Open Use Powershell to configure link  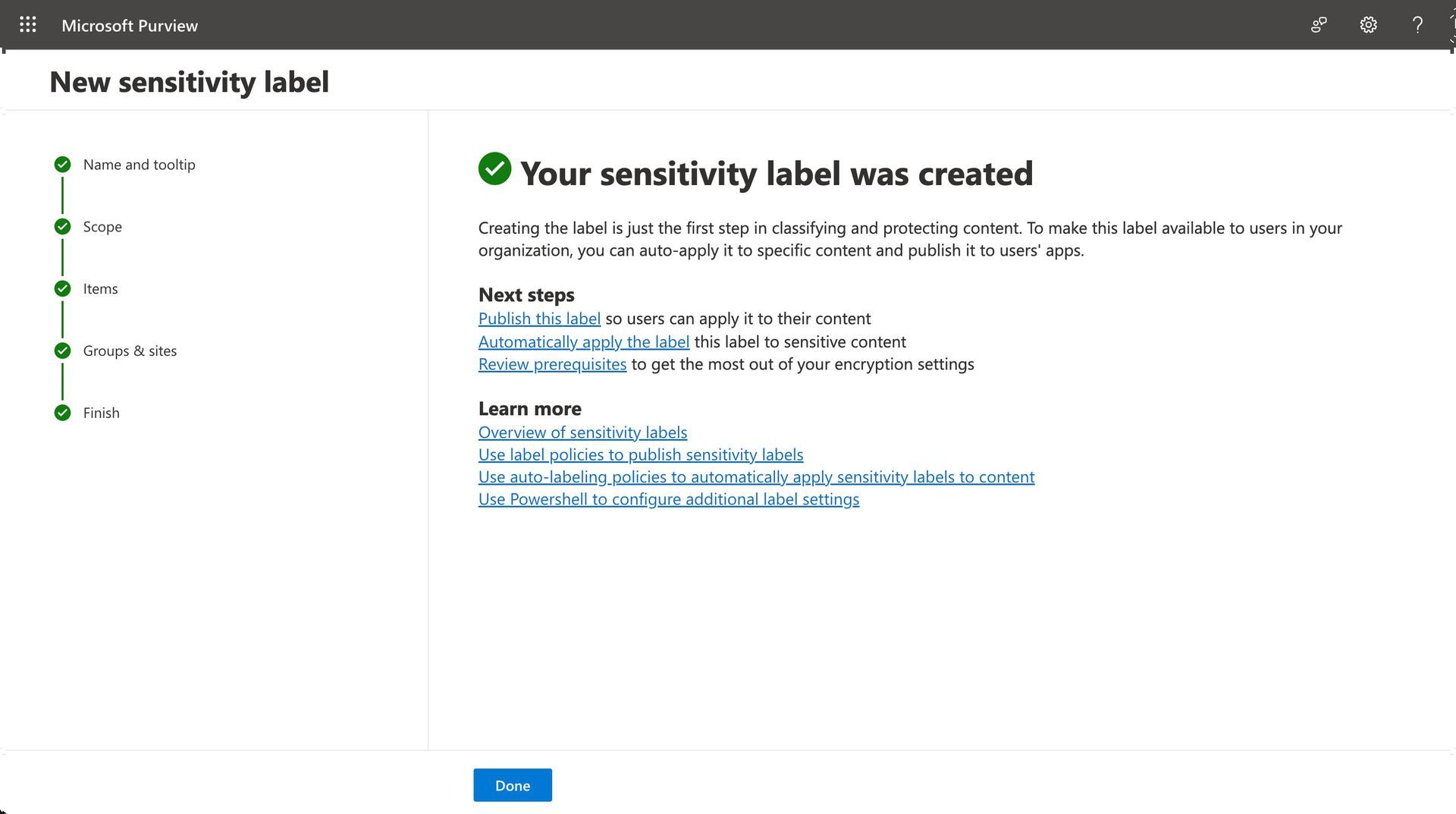click(x=669, y=499)
